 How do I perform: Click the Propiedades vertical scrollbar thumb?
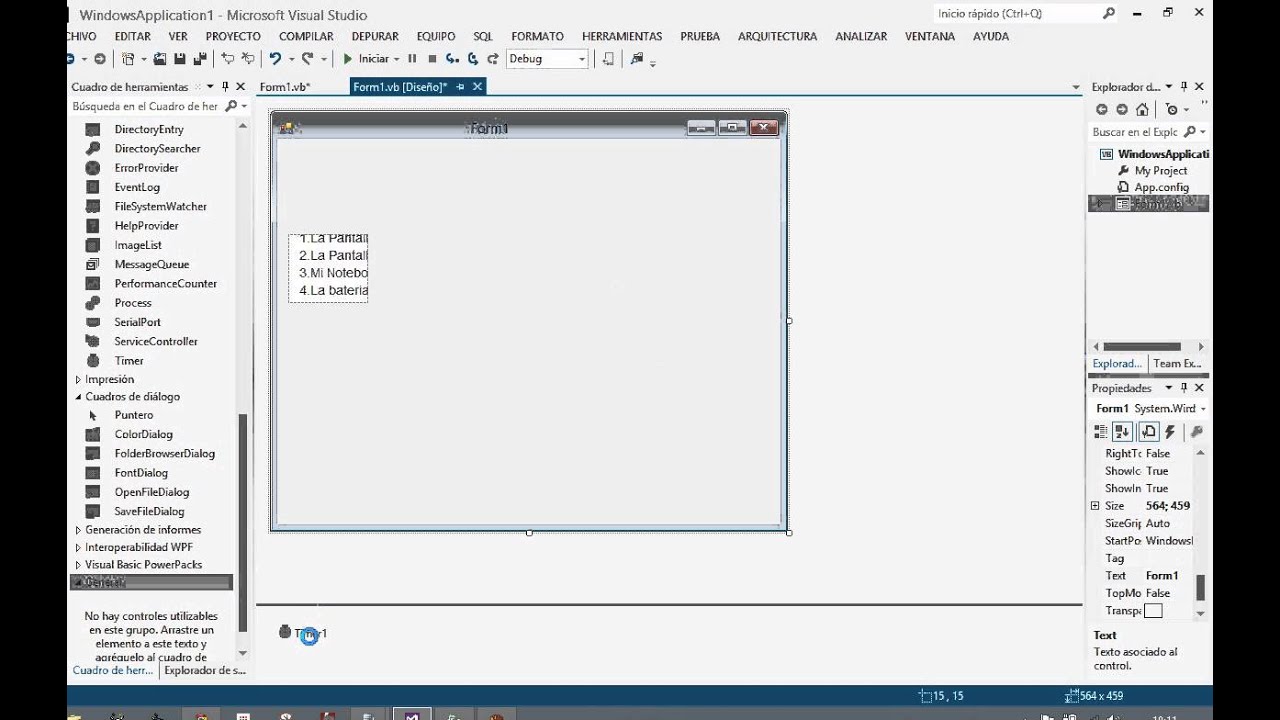click(1201, 588)
